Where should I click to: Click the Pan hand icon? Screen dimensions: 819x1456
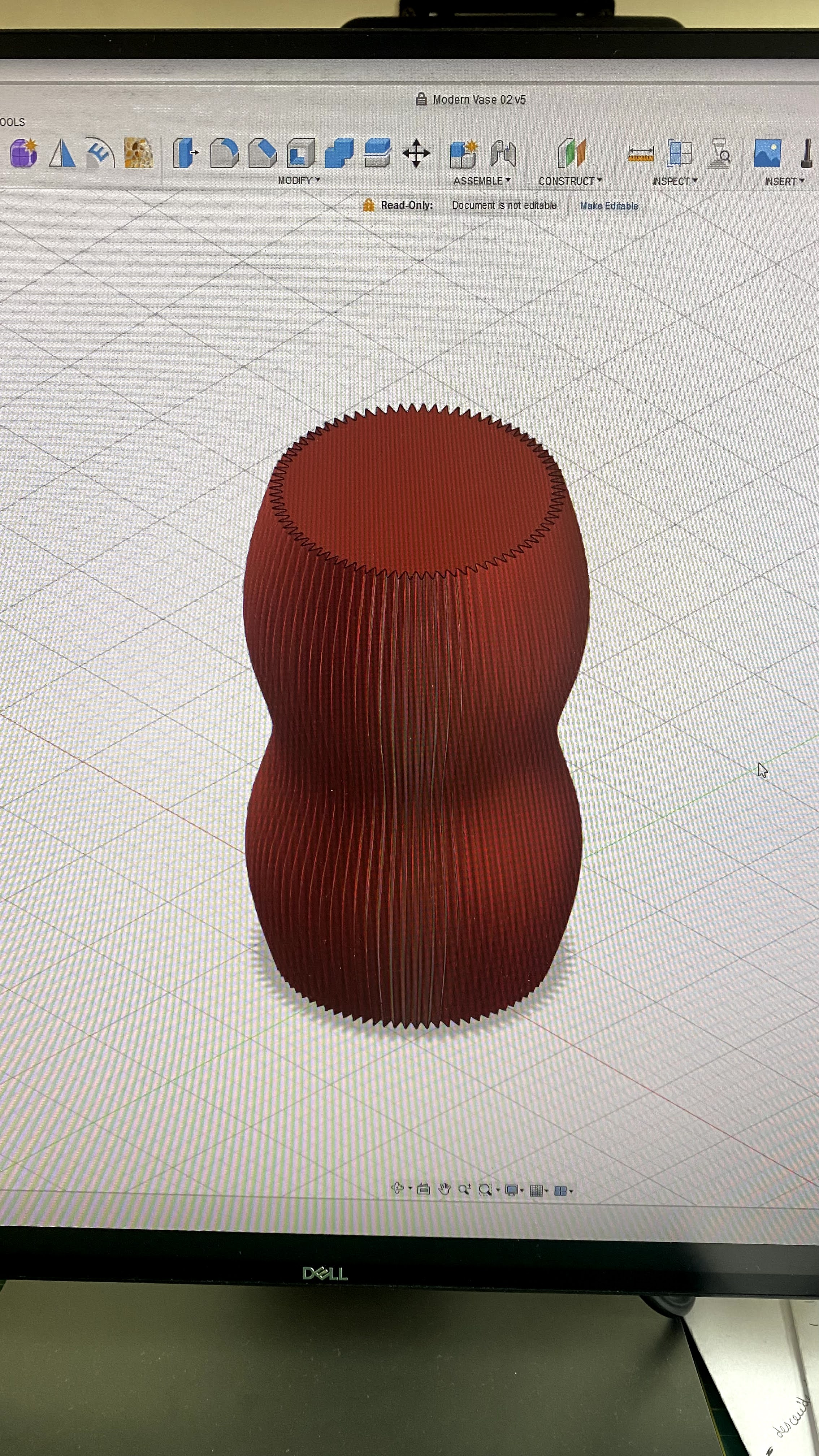(x=444, y=1189)
